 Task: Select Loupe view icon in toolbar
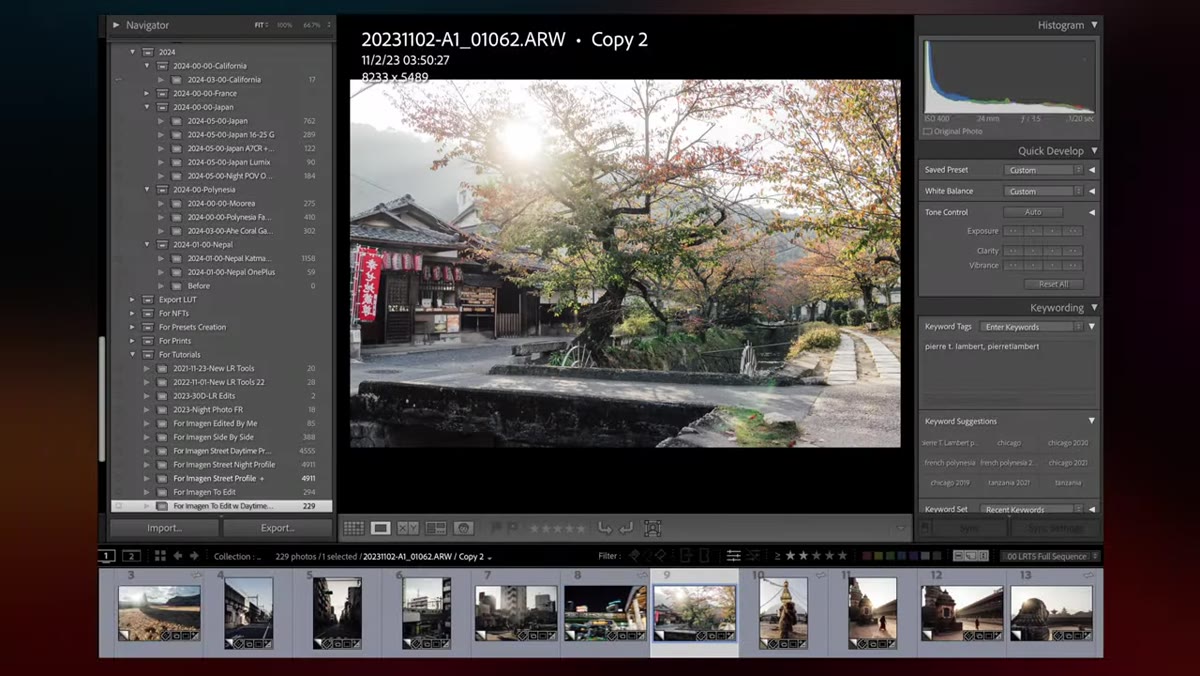click(x=381, y=528)
